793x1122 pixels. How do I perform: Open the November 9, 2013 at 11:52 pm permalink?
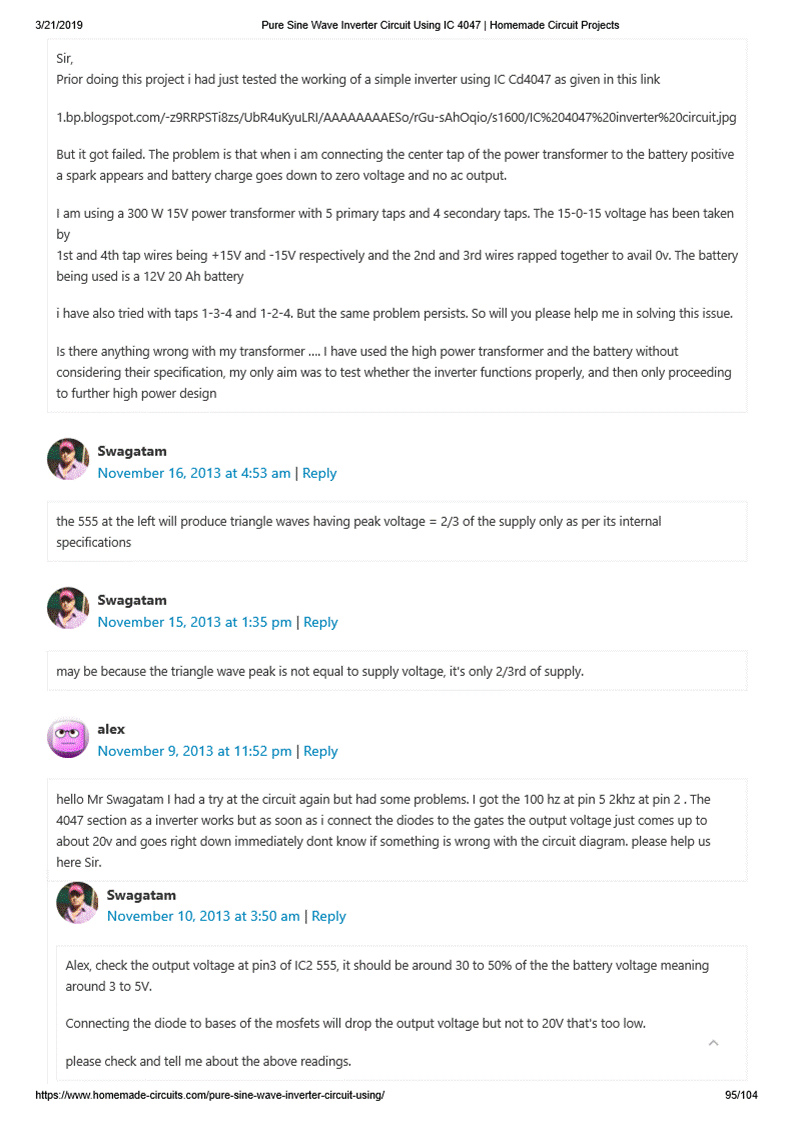pos(194,751)
